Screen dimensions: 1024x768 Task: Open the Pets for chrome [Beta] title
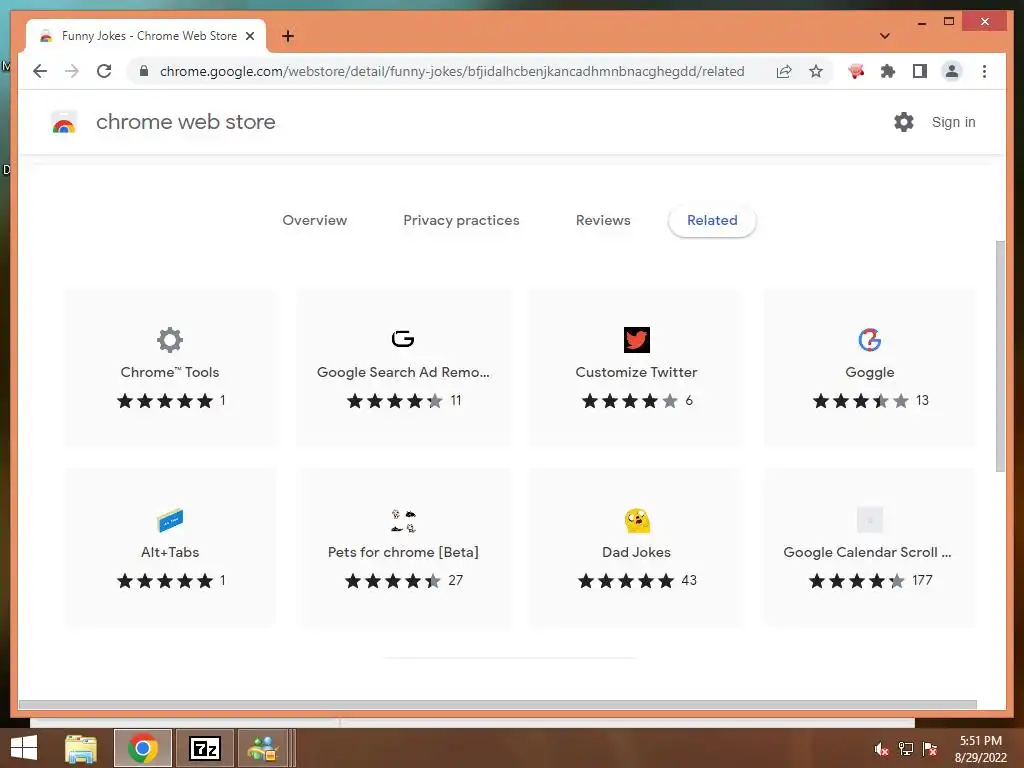point(403,552)
